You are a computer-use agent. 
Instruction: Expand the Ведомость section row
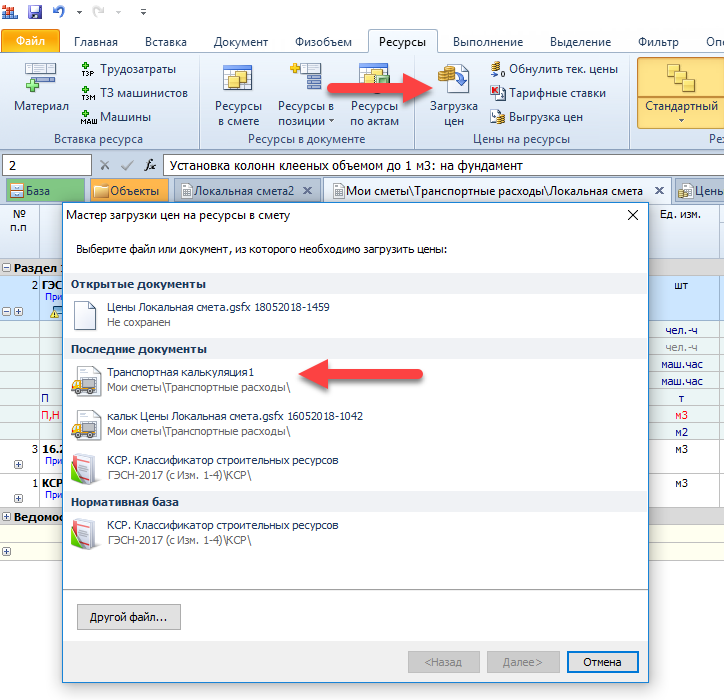point(7,516)
